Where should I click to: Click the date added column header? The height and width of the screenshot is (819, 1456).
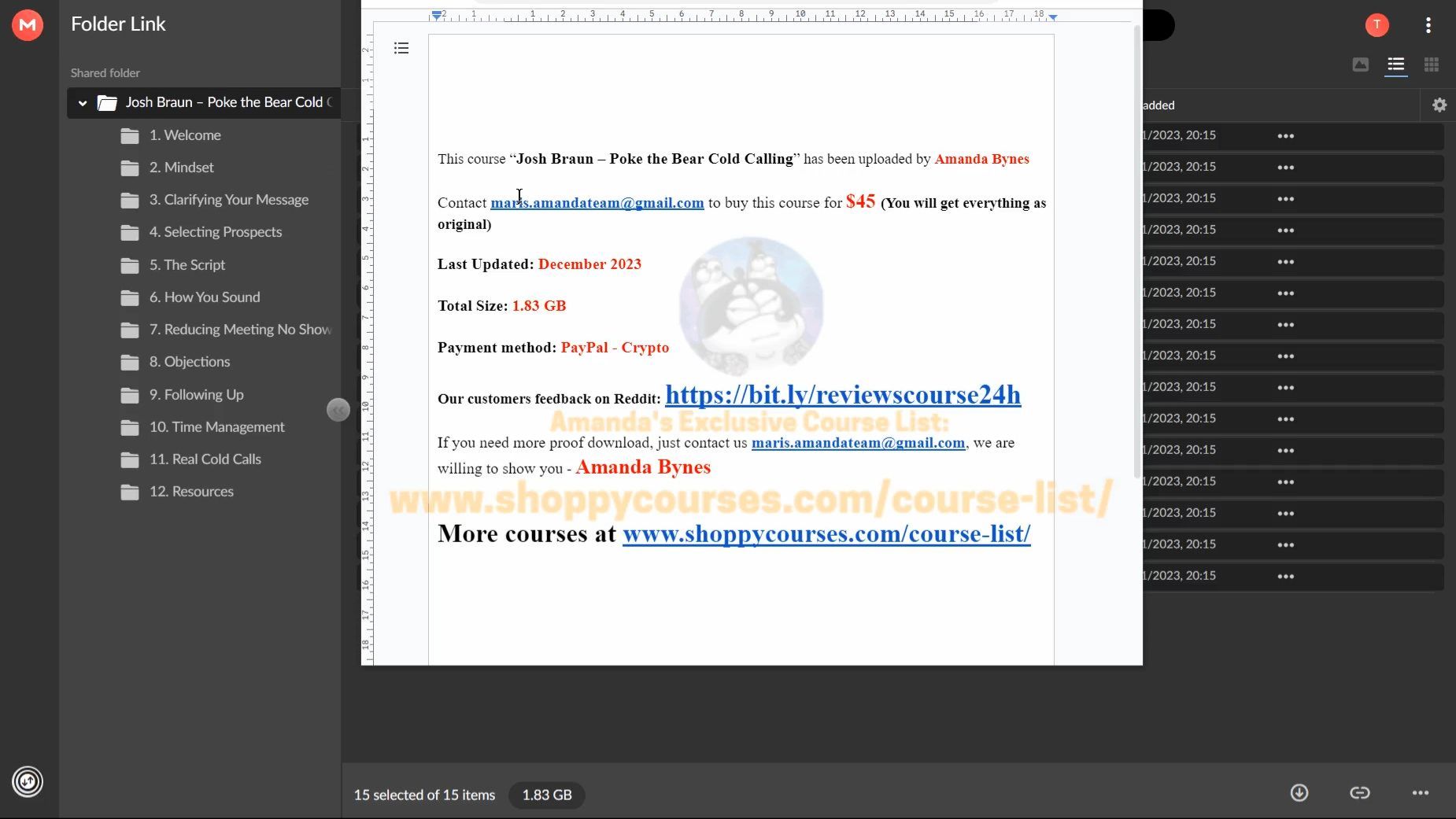(x=1159, y=105)
